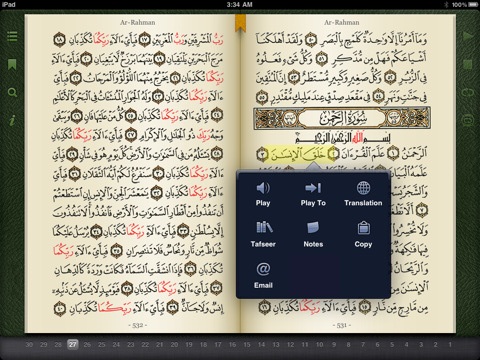Tap the framed repeat icon below the loop icon

[468, 120]
